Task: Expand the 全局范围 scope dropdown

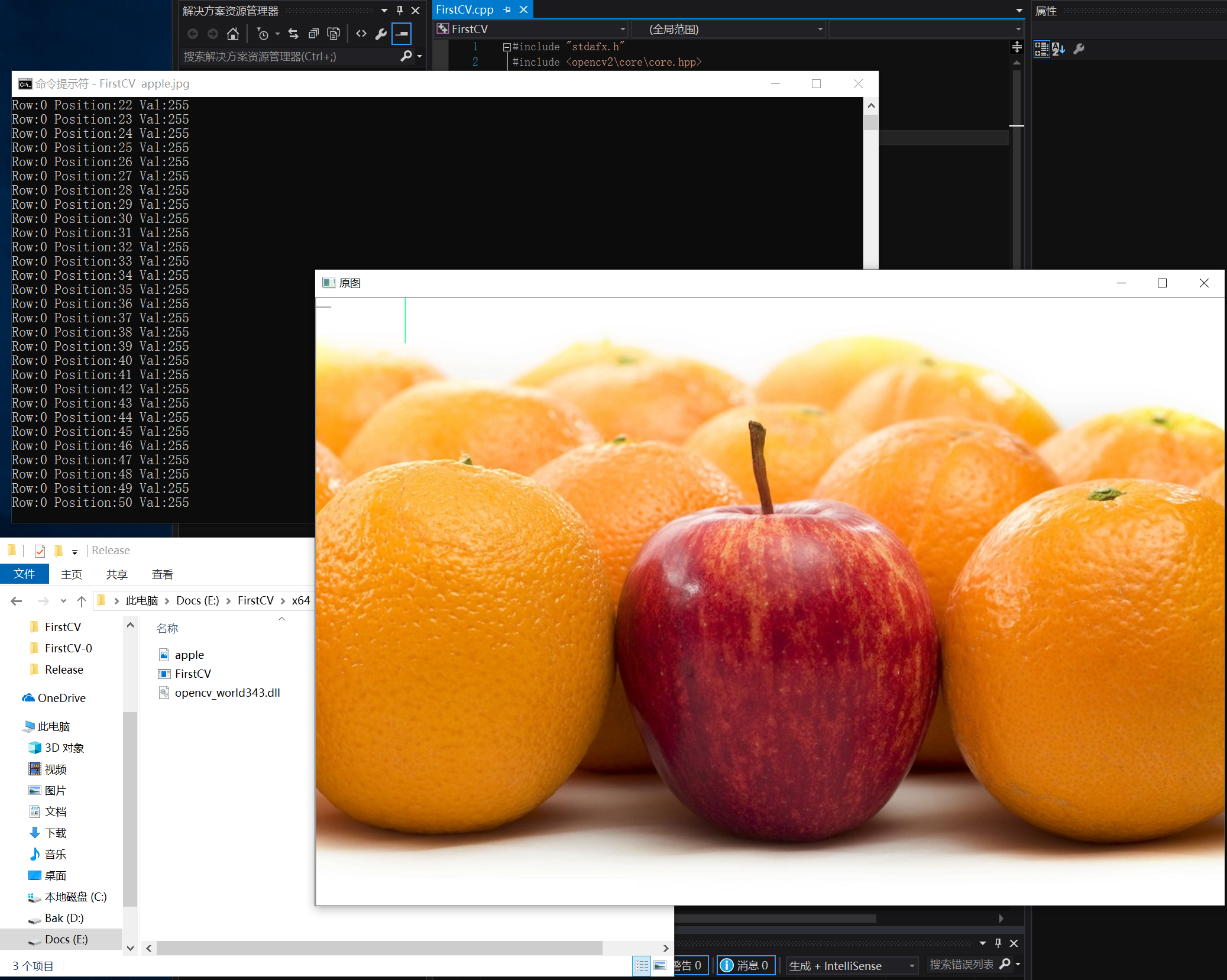Action: pos(820,29)
